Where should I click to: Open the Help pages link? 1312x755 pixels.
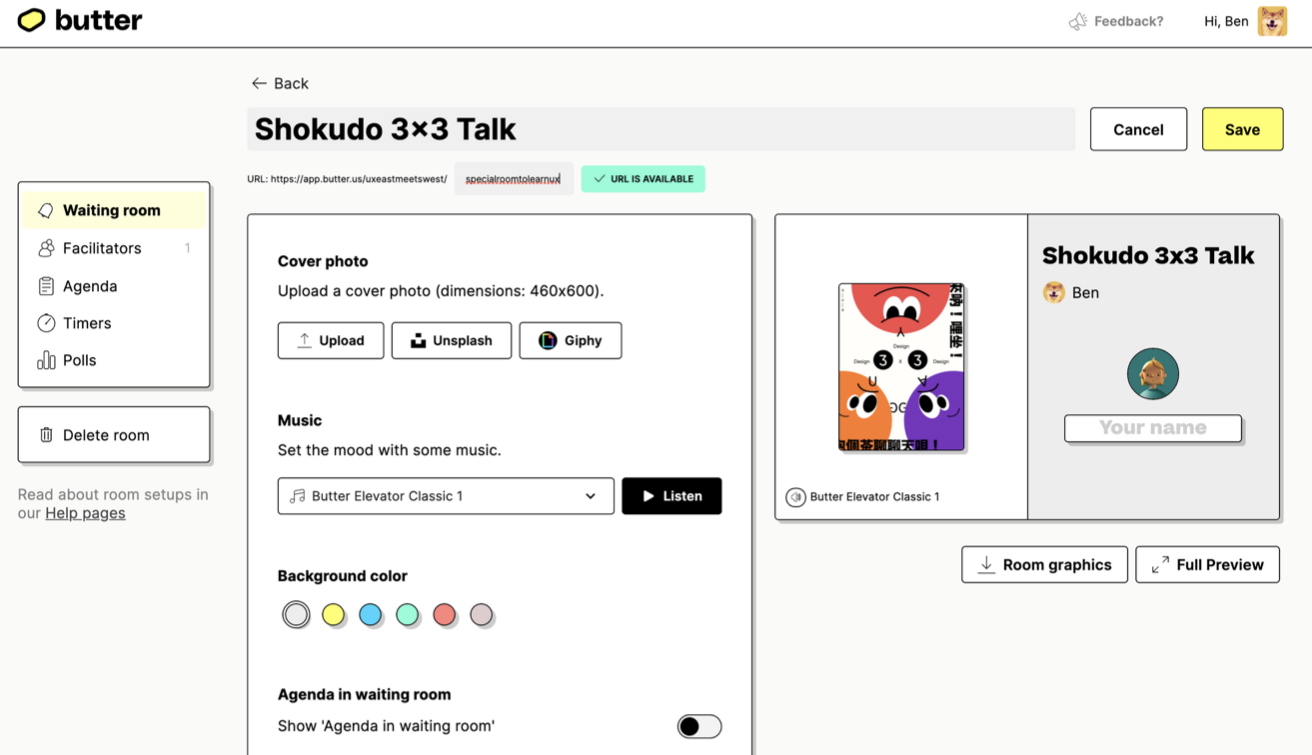tap(85, 513)
